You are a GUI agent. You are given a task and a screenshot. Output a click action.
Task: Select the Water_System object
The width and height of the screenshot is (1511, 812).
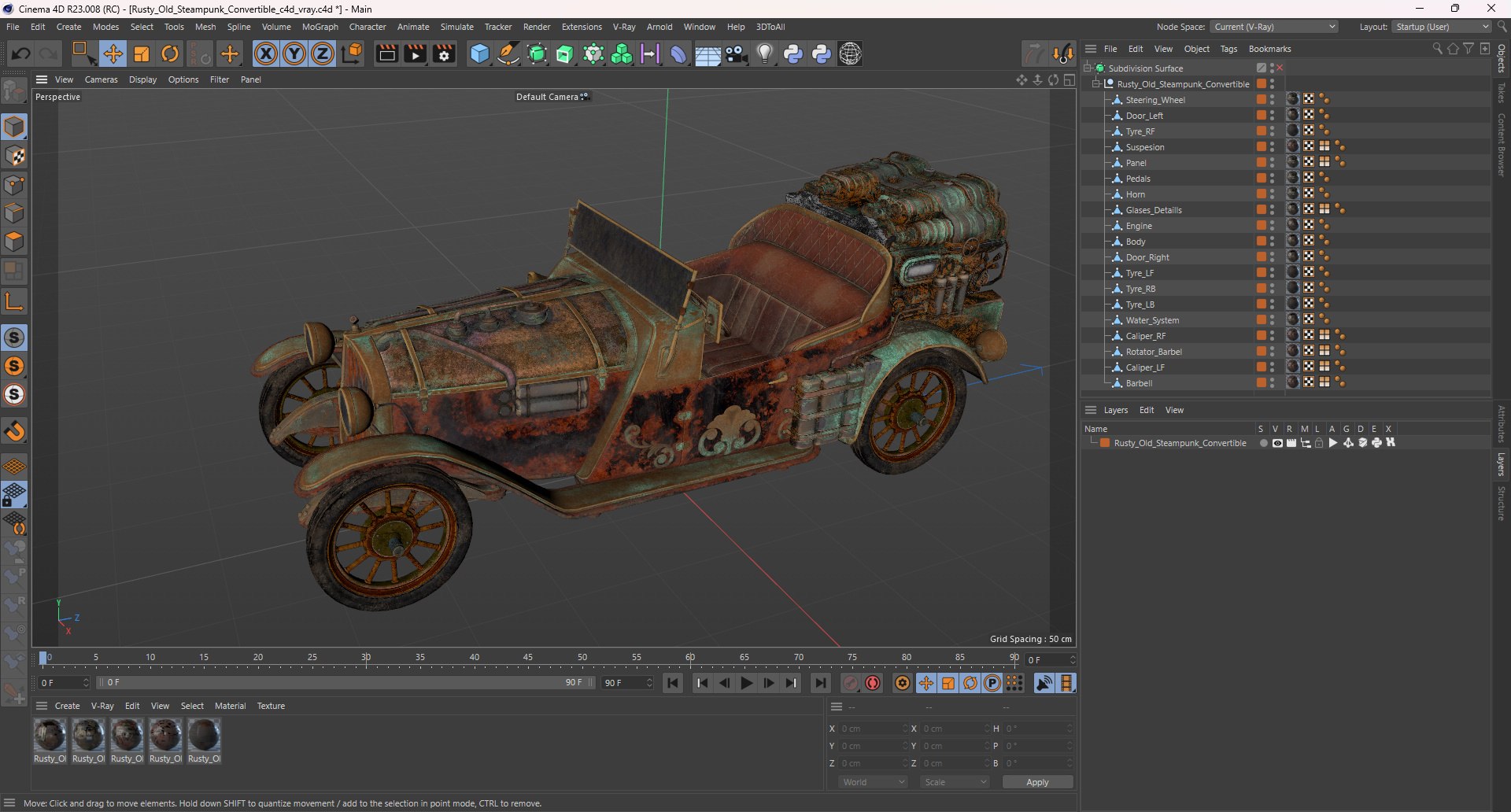[1152, 320]
